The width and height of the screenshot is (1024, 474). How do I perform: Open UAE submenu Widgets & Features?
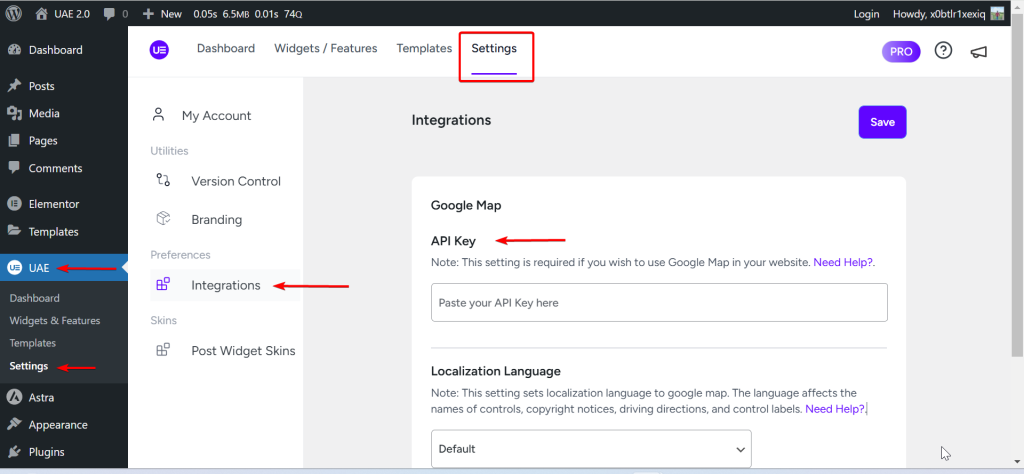tap(55, 321)
